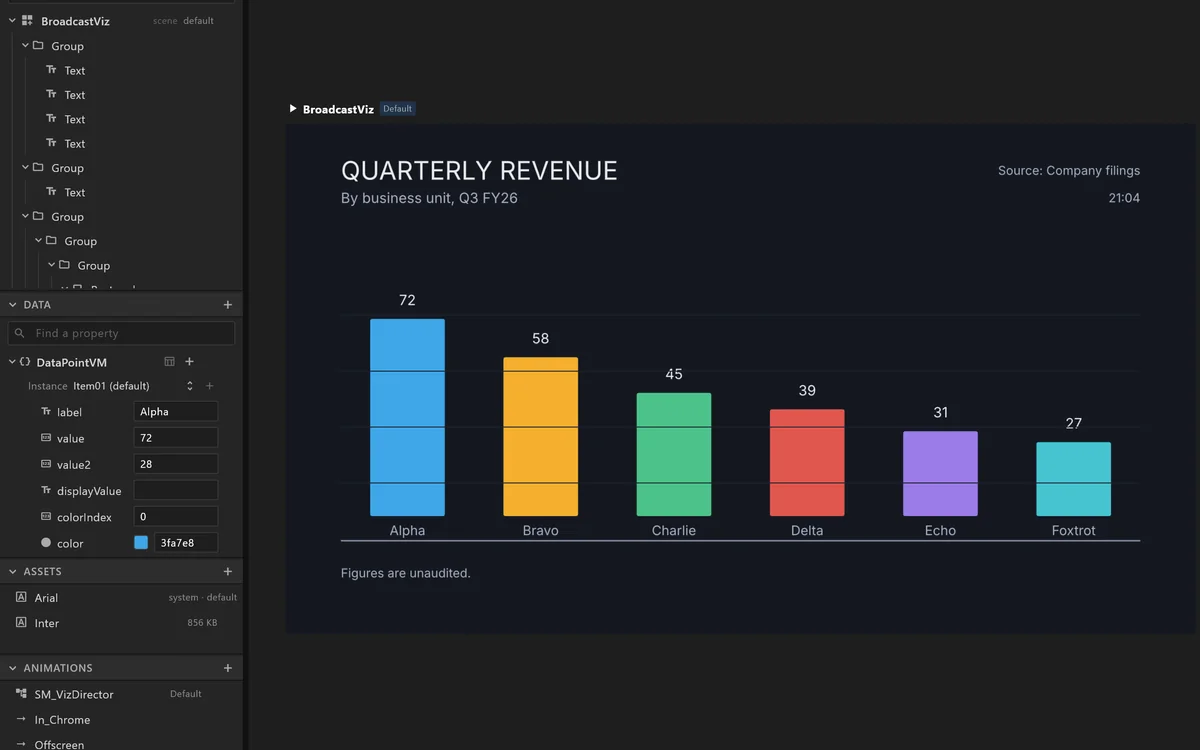Select the red Delta bar
This screenshot has width=1200, height=750.
(x=807, y=462)
